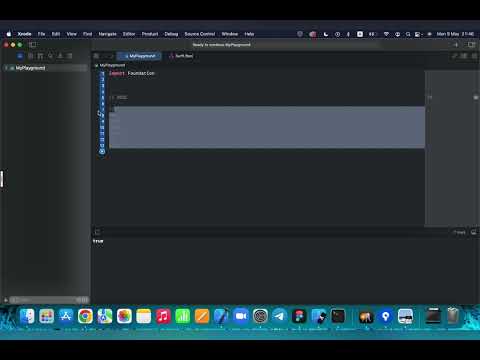
Task: Click the date and time in menu bar
Action: tap(455, 34)
